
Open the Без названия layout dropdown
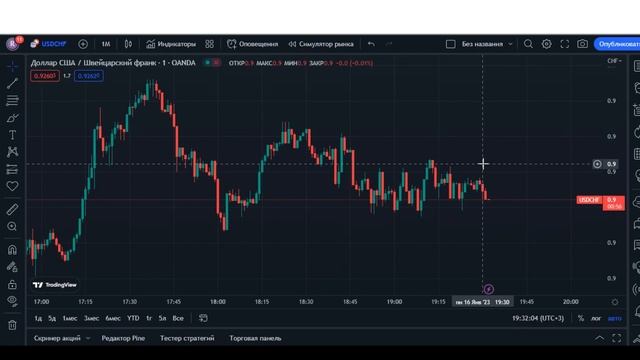click(x=487, y=44)
